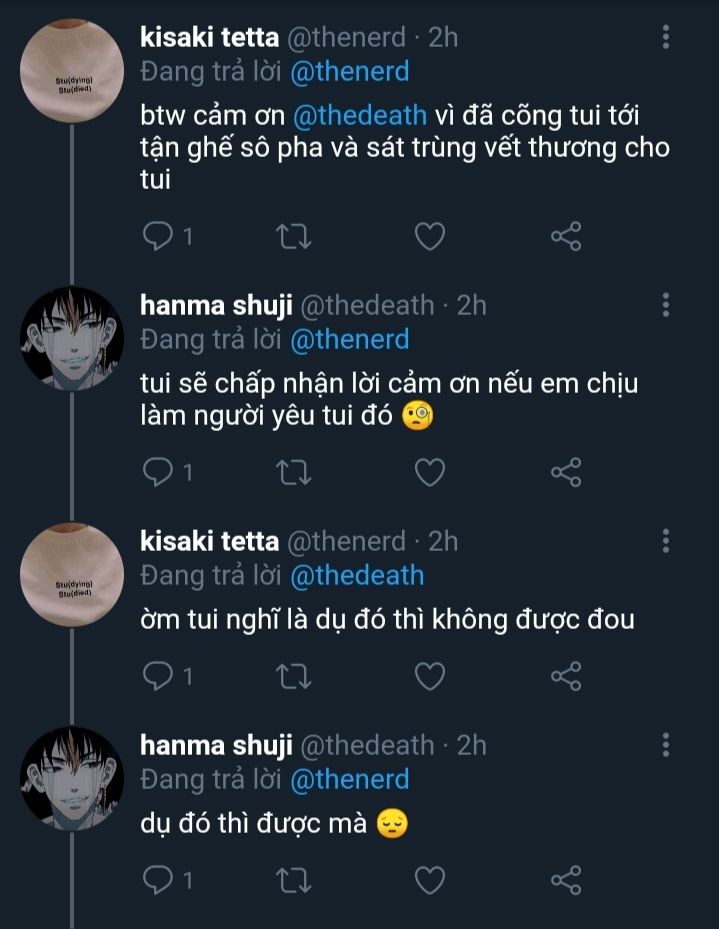Retweet hanma's 'dụ đó thì được mà' tweet
The height and width of the screenshot is (929, 719).
coord(294,880)
